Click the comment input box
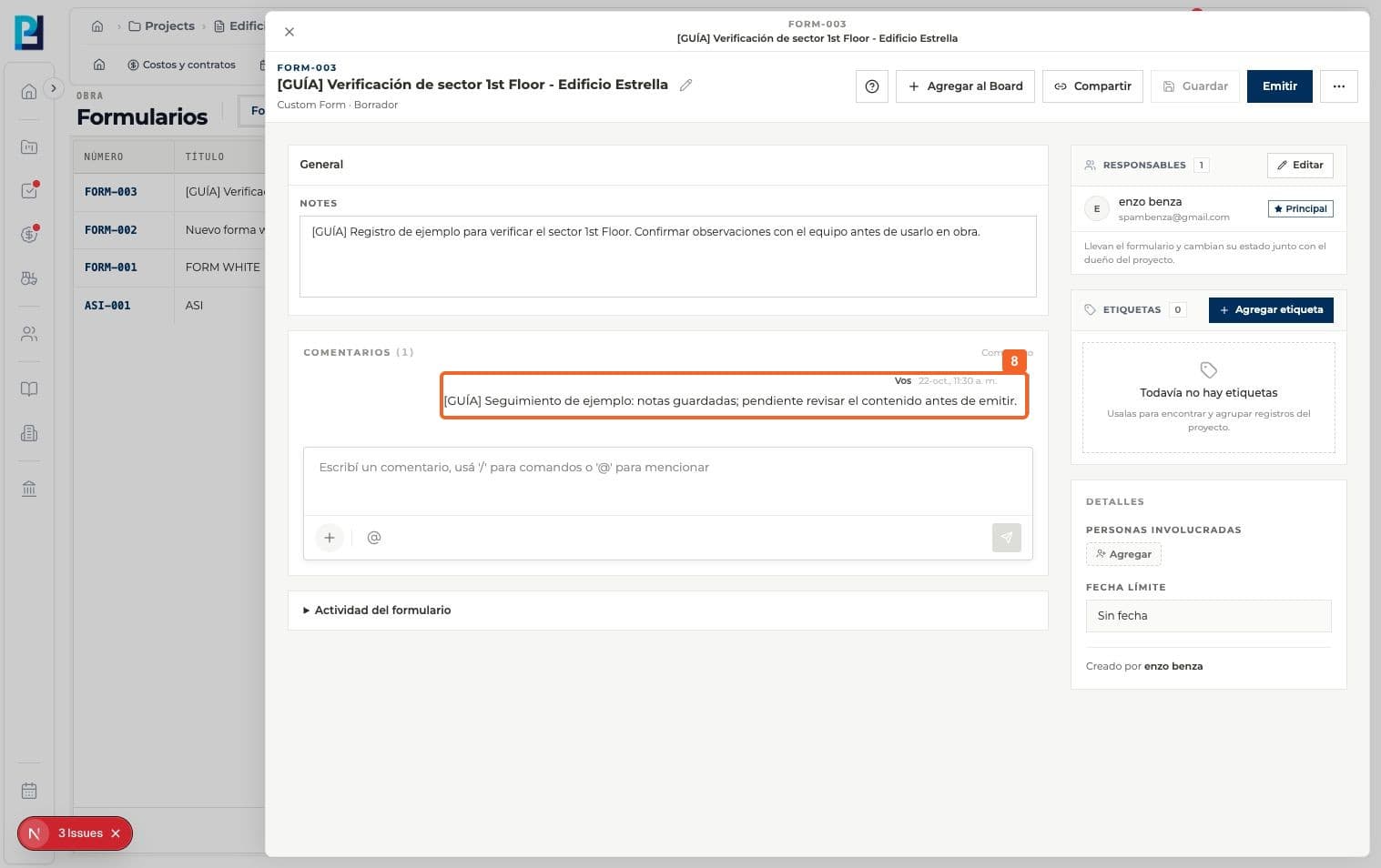Image resolution: width=1381 pixels, height=868 pixels. pos(667,480)
